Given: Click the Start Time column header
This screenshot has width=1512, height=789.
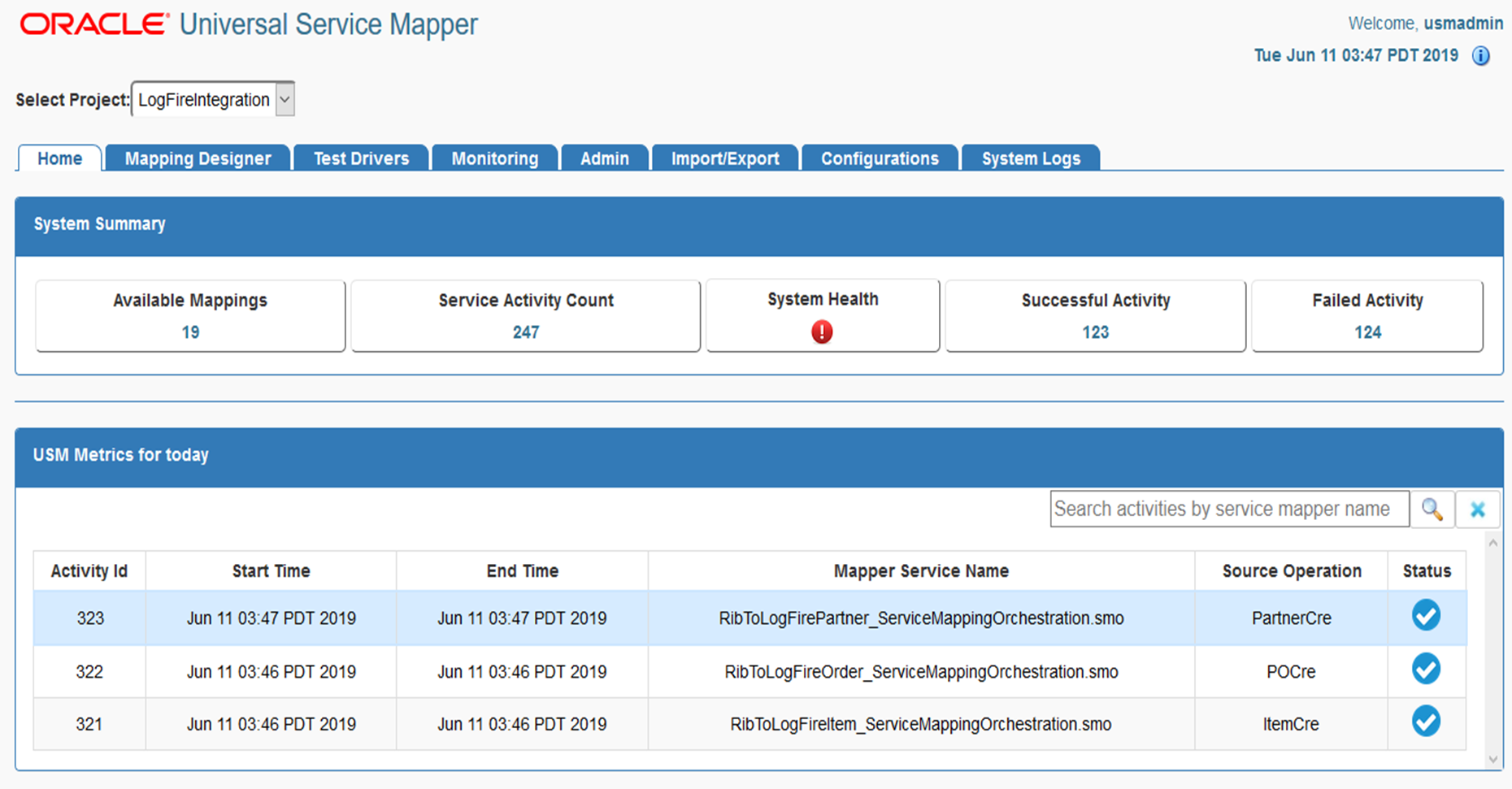Looking at the screenshot, I should [272, 571].
